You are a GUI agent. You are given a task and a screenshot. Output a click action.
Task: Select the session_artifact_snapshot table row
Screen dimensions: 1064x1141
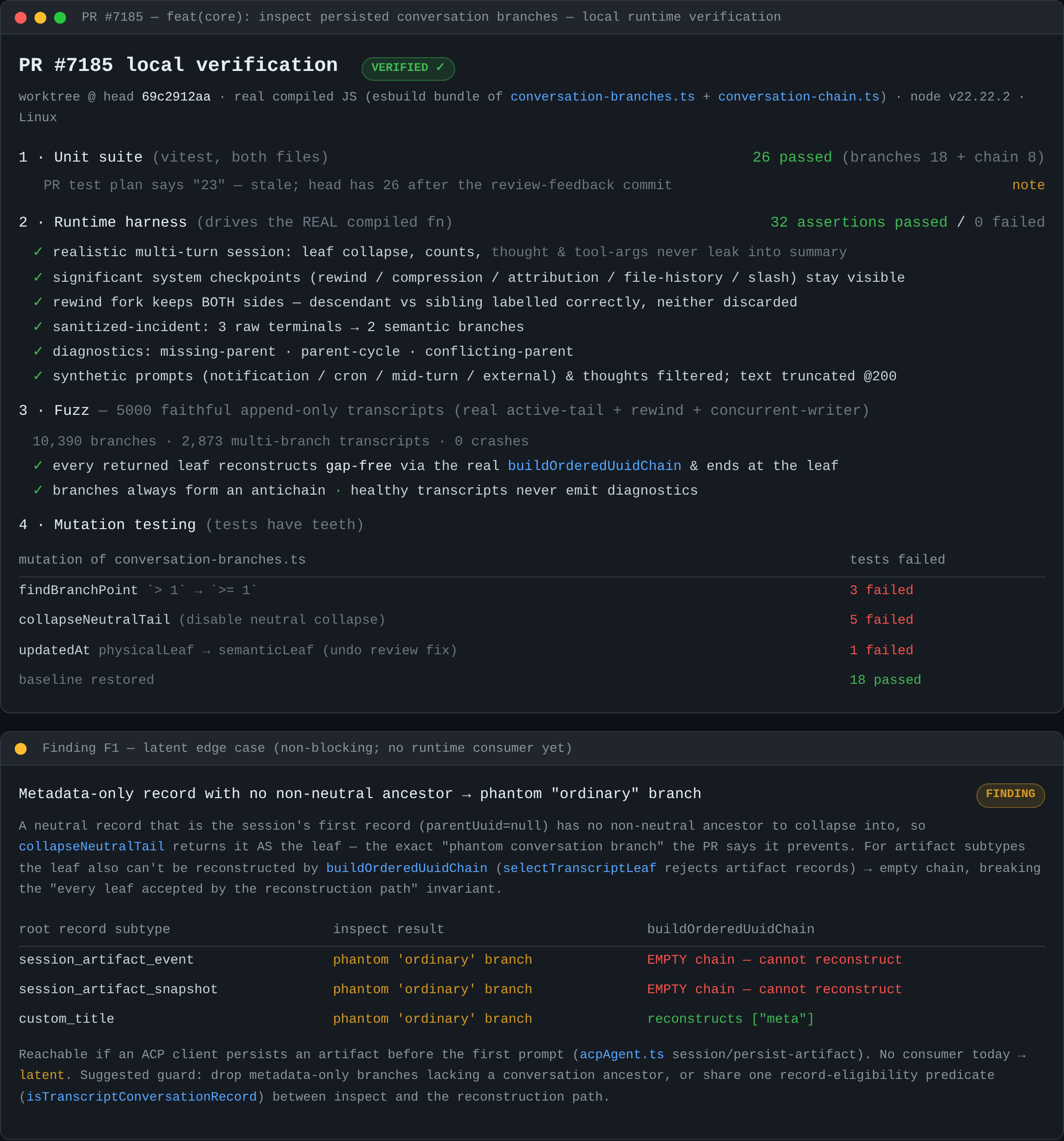pos(532,989)
